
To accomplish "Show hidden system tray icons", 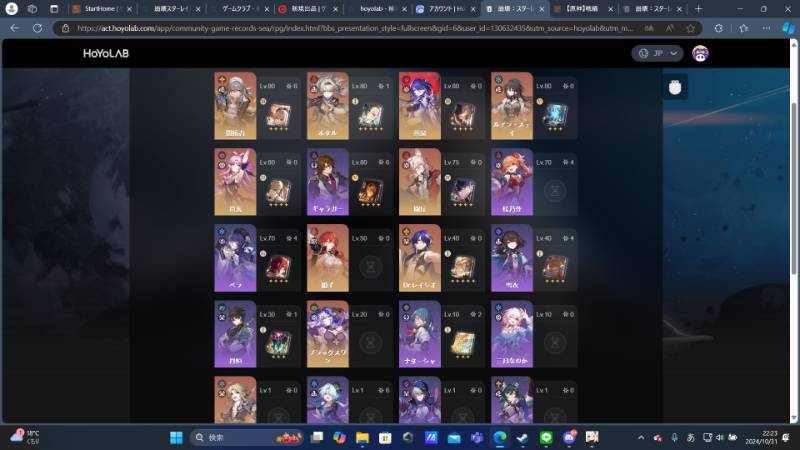I will click(x=641, y=437).
